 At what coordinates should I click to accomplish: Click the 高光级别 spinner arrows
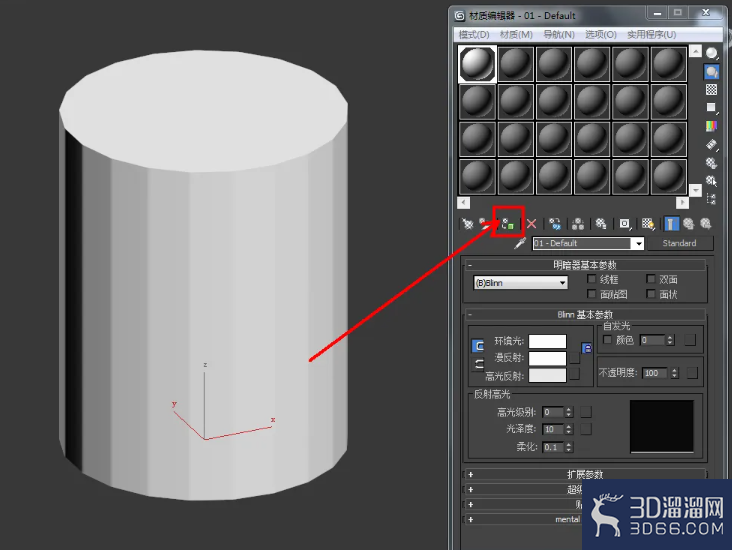pyautogui.click(x=569, y=412)
